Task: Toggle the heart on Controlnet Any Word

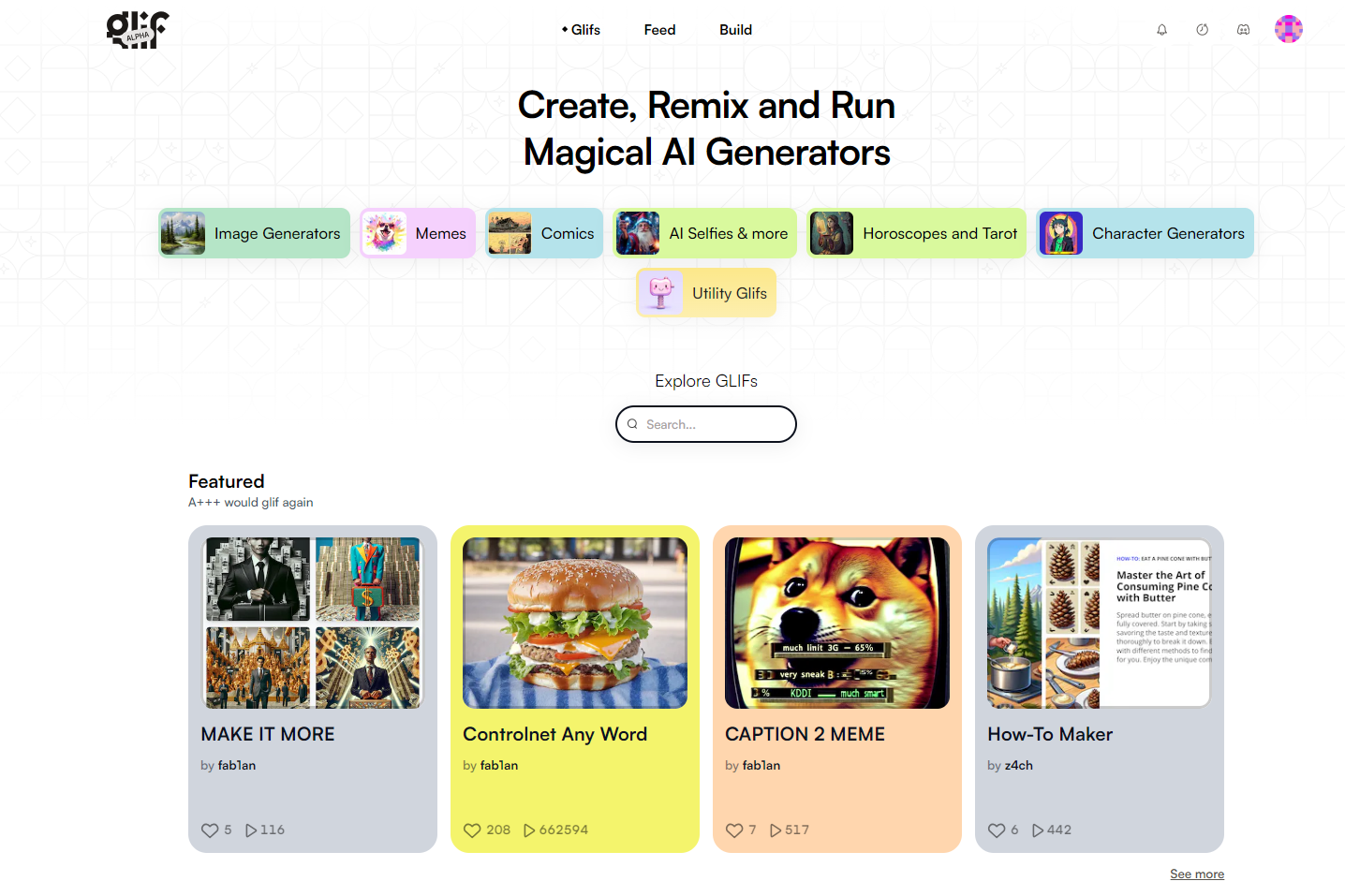Action: [x=472, y=830]
